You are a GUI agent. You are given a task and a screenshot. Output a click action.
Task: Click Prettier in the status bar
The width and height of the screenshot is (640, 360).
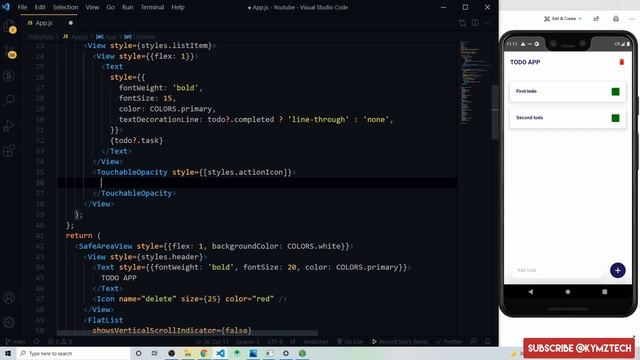click(449, 341)
